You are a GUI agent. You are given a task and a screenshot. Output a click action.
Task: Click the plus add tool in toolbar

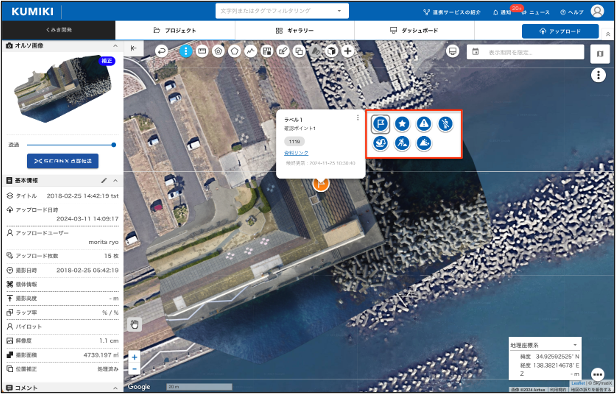tap(348, 51)
